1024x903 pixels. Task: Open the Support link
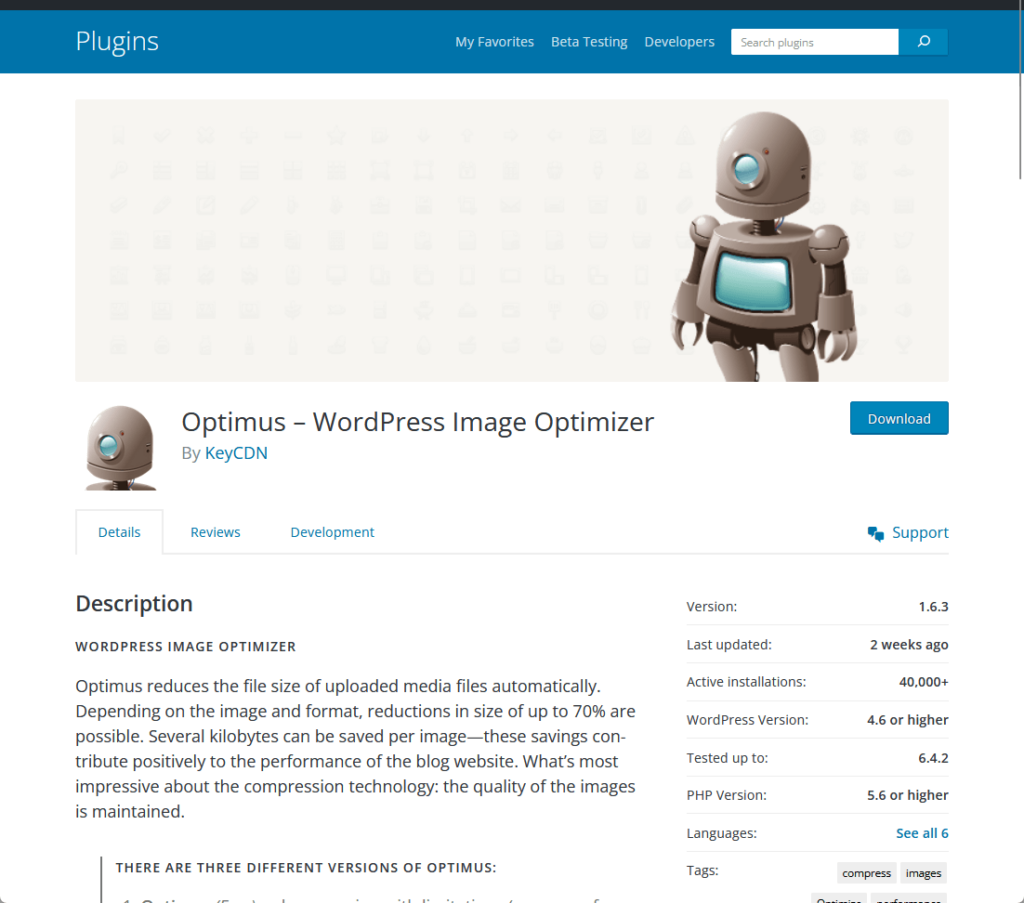pos(920,532)
